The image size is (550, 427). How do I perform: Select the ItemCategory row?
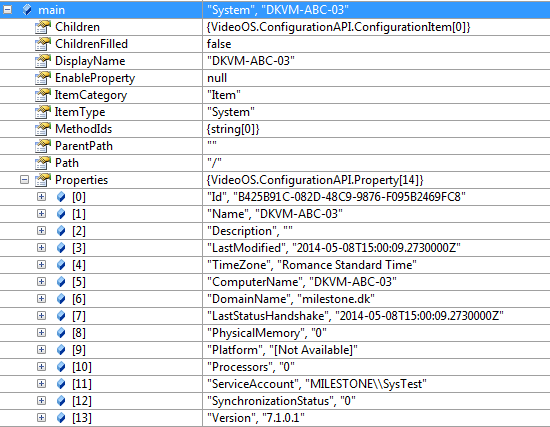(275, 95)
